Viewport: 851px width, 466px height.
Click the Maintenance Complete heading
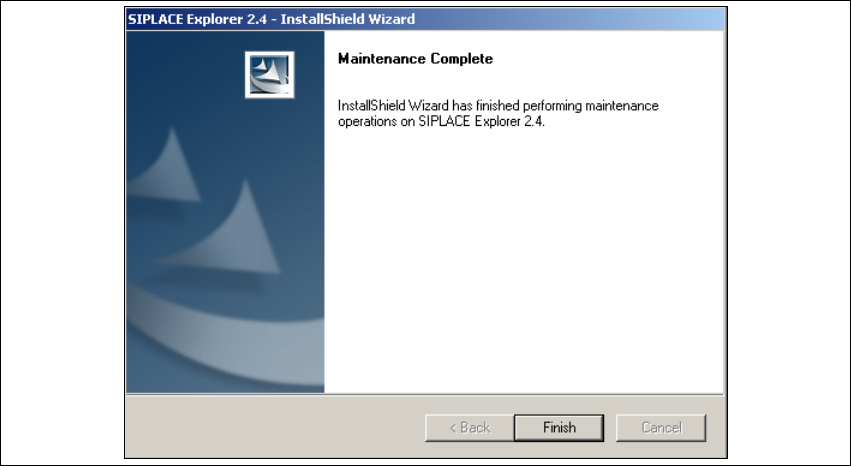(x=415, y=59)
